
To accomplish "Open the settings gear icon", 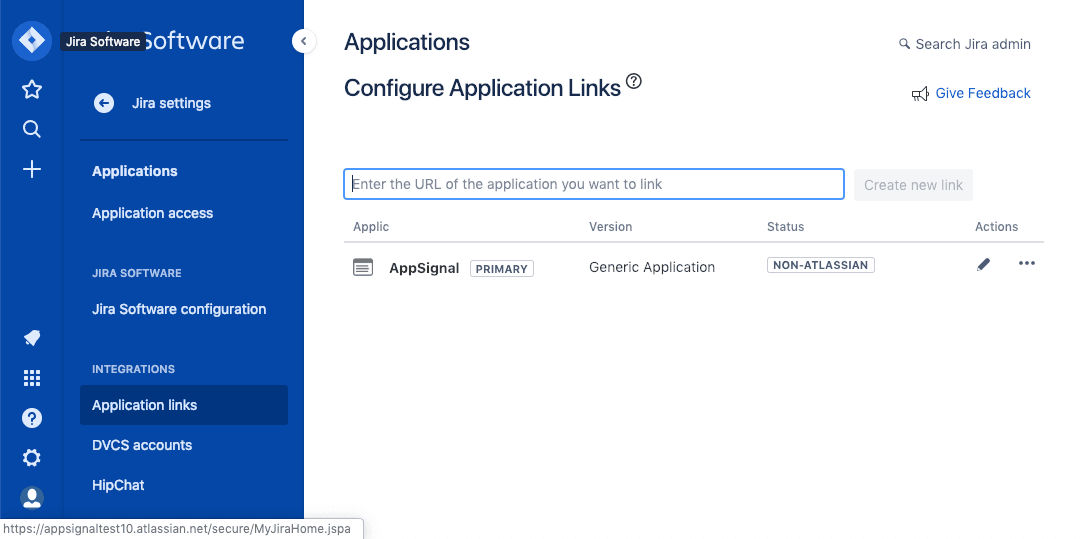I will point(32,458).
